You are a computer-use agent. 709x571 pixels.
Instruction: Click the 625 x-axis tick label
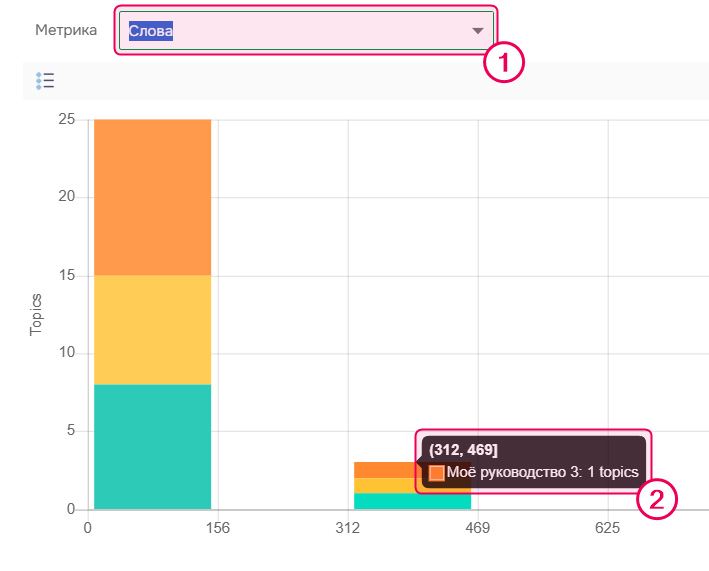(x=607, y=528)
